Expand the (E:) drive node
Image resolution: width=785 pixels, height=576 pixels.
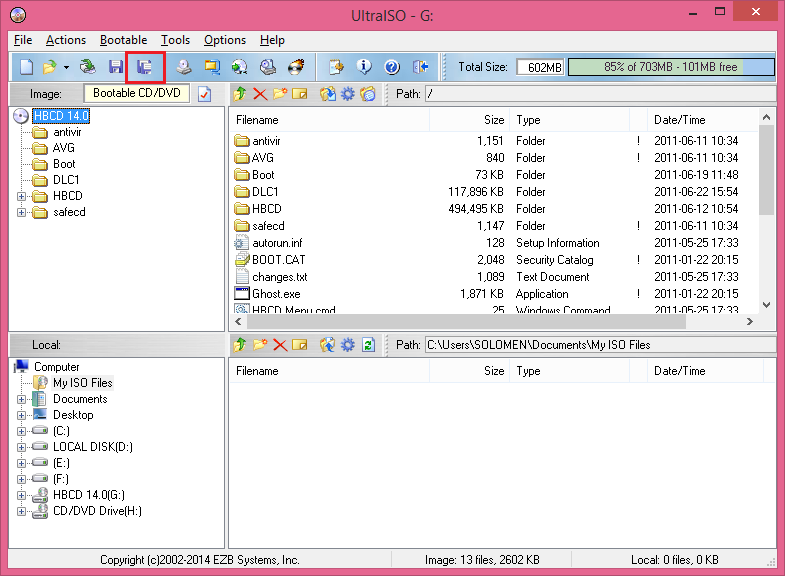pos(21,463)
